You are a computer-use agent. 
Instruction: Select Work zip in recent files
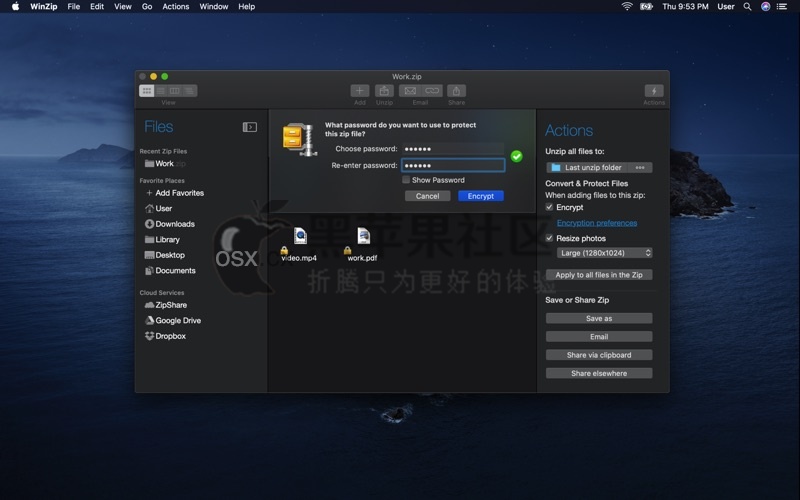165,164
